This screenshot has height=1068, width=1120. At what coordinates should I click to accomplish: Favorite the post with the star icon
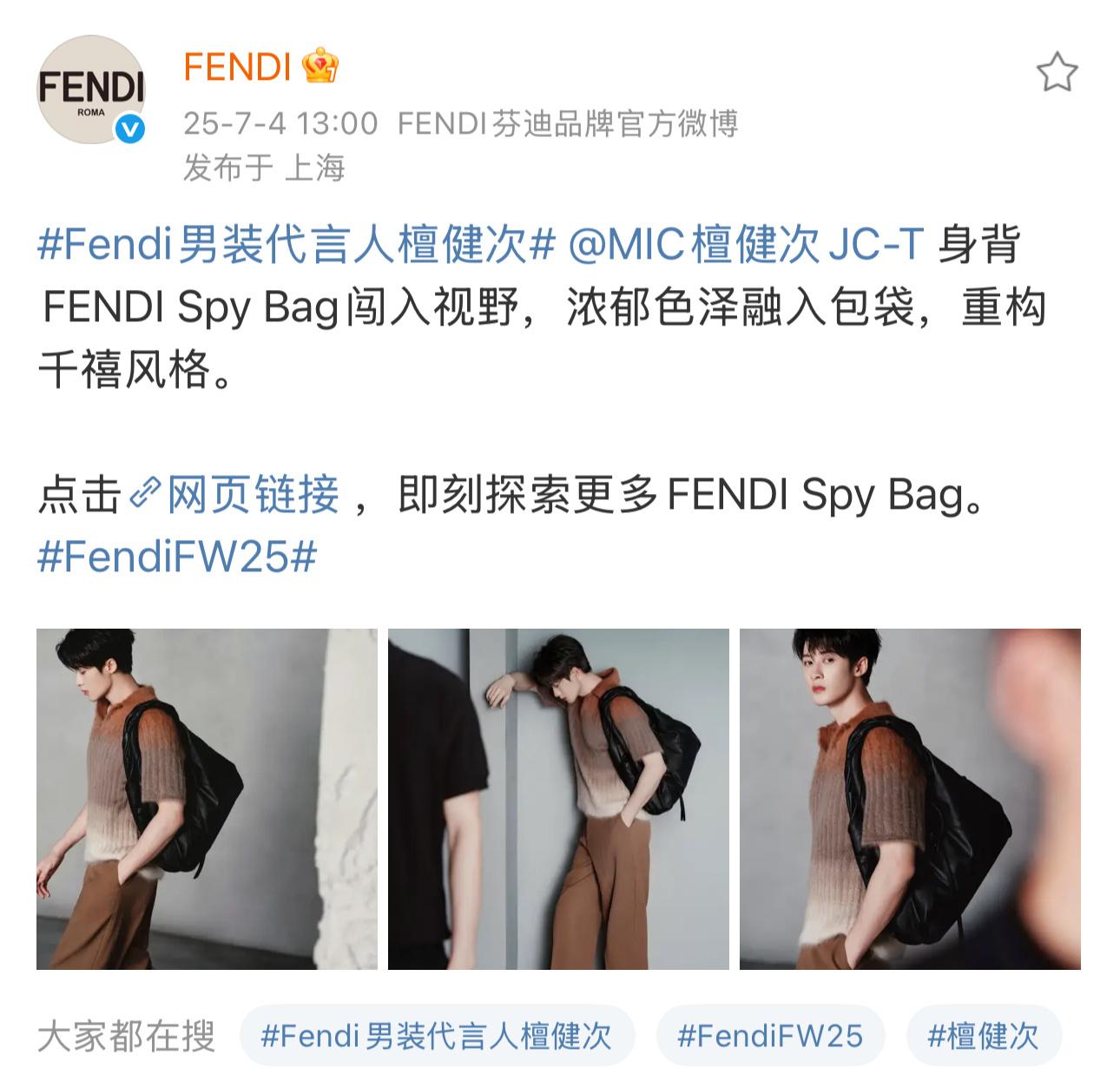pyautogui.click(x=1057, y=72)
